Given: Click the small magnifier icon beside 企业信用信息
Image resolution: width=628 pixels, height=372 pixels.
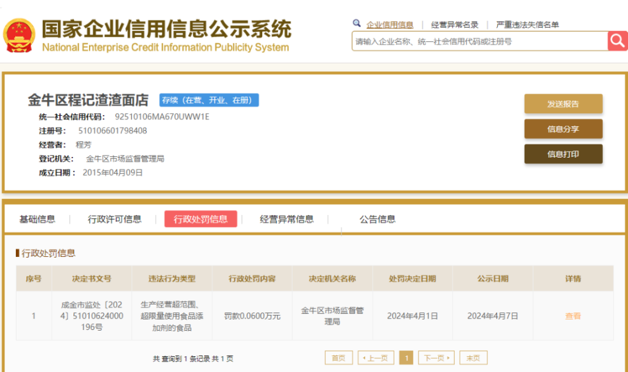Looking at the screenshot, I should point(356,23).
